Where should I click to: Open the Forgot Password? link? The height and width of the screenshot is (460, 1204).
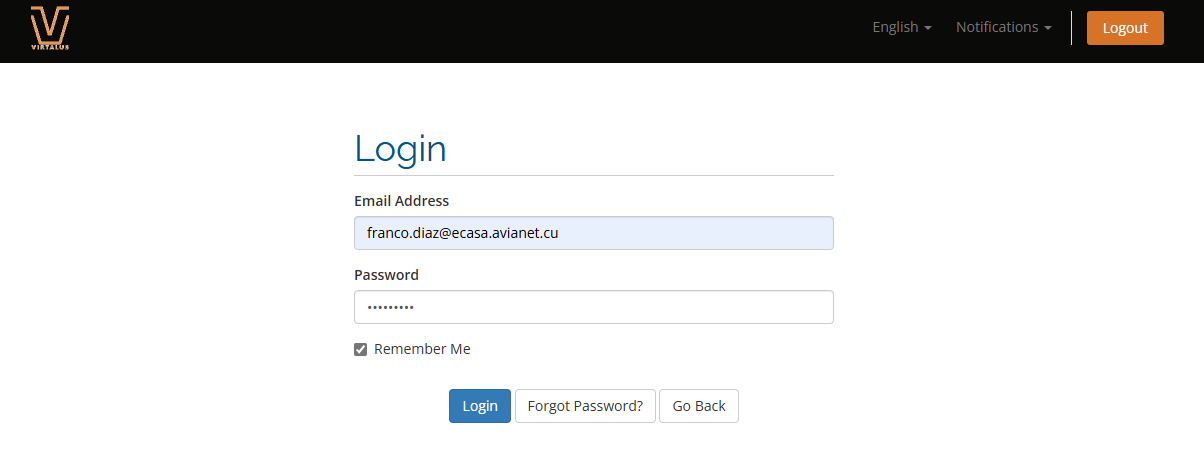[585, 406]
